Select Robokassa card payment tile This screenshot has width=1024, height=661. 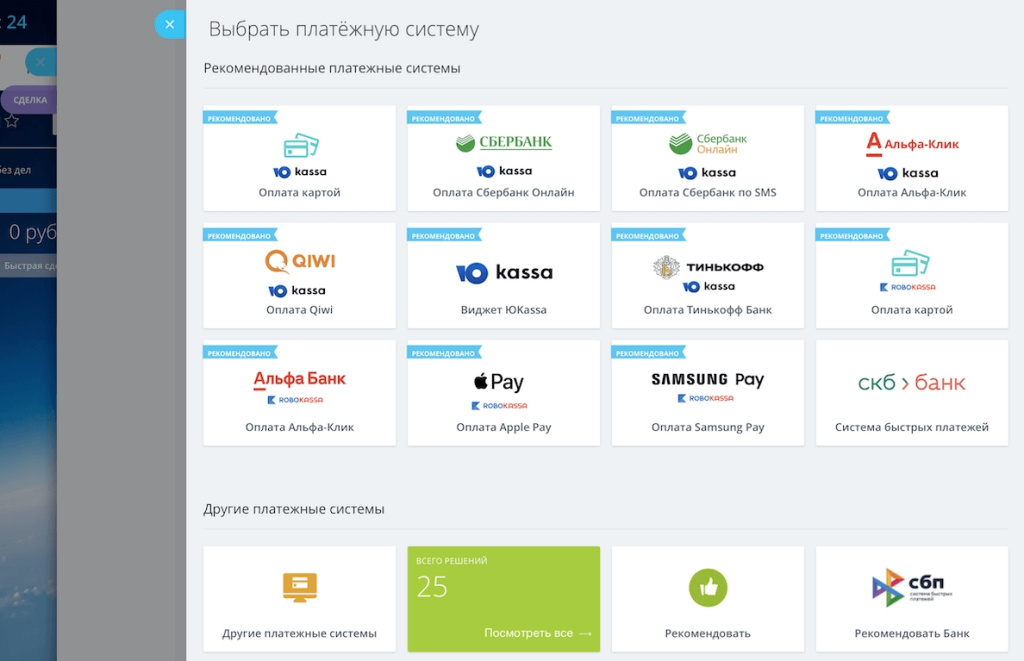911,276
